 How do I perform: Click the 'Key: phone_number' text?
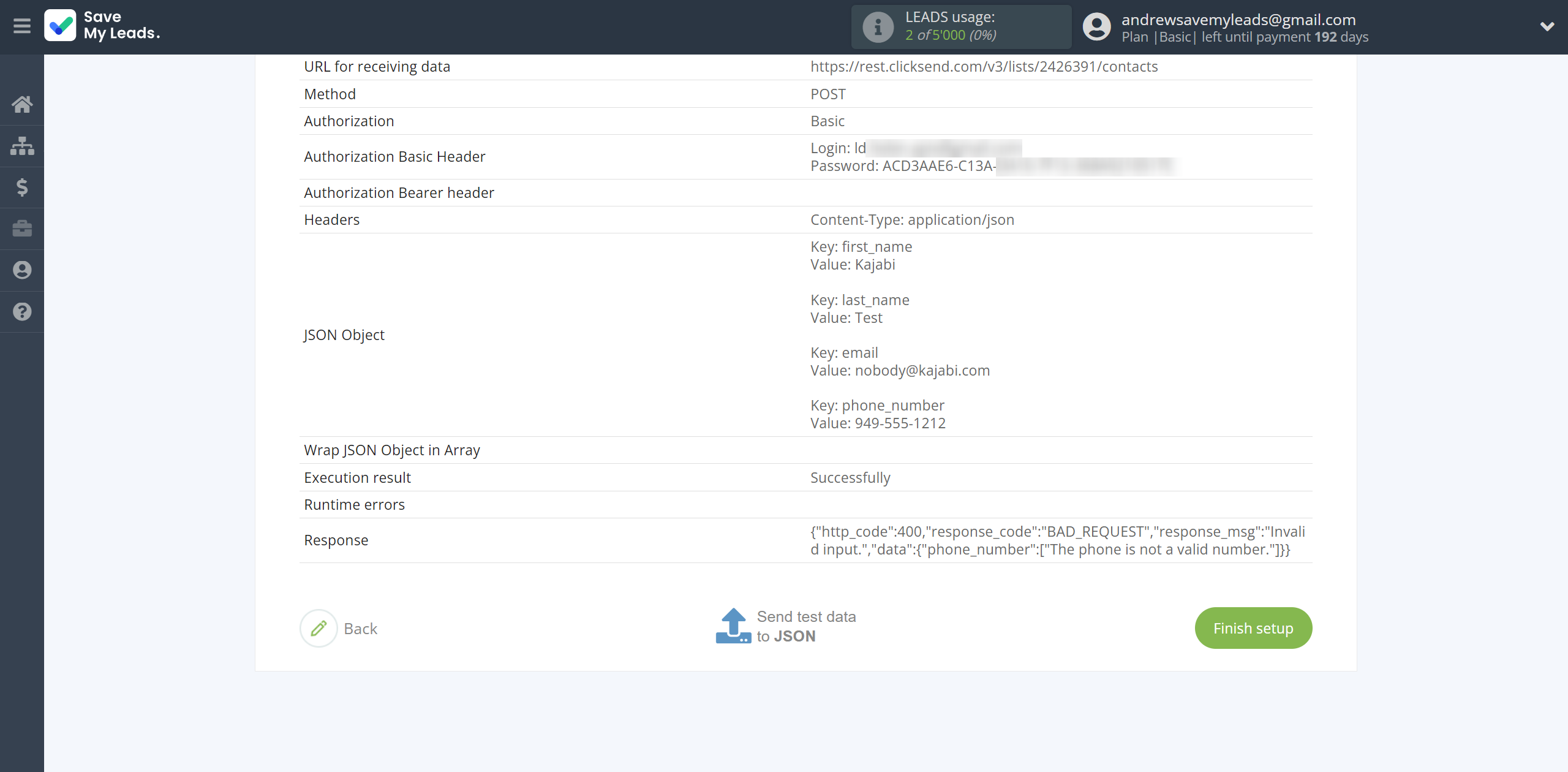click(x=877, y=405)
